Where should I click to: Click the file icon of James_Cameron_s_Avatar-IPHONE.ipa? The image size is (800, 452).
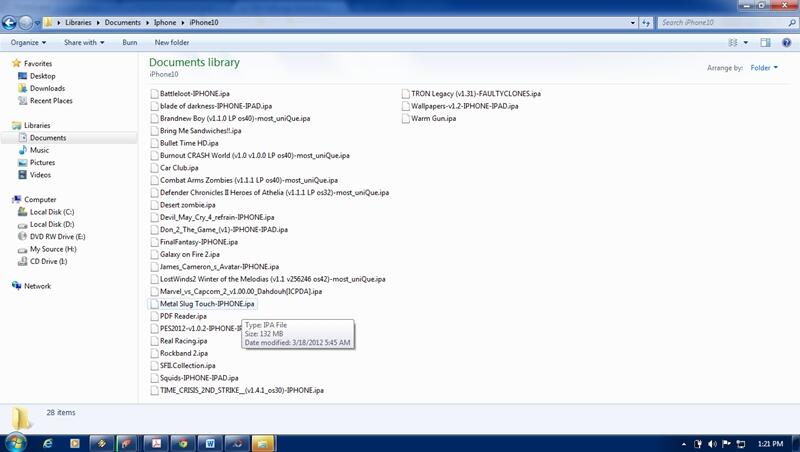[155, 267]
